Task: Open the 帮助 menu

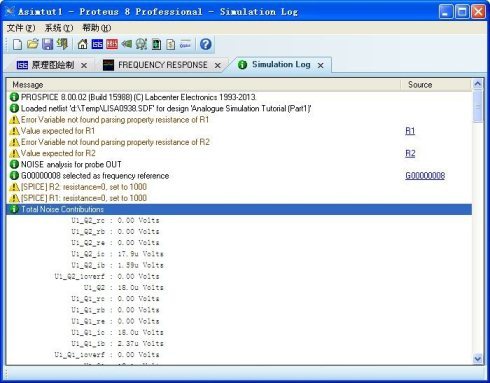Action: (x=97, y=28)
